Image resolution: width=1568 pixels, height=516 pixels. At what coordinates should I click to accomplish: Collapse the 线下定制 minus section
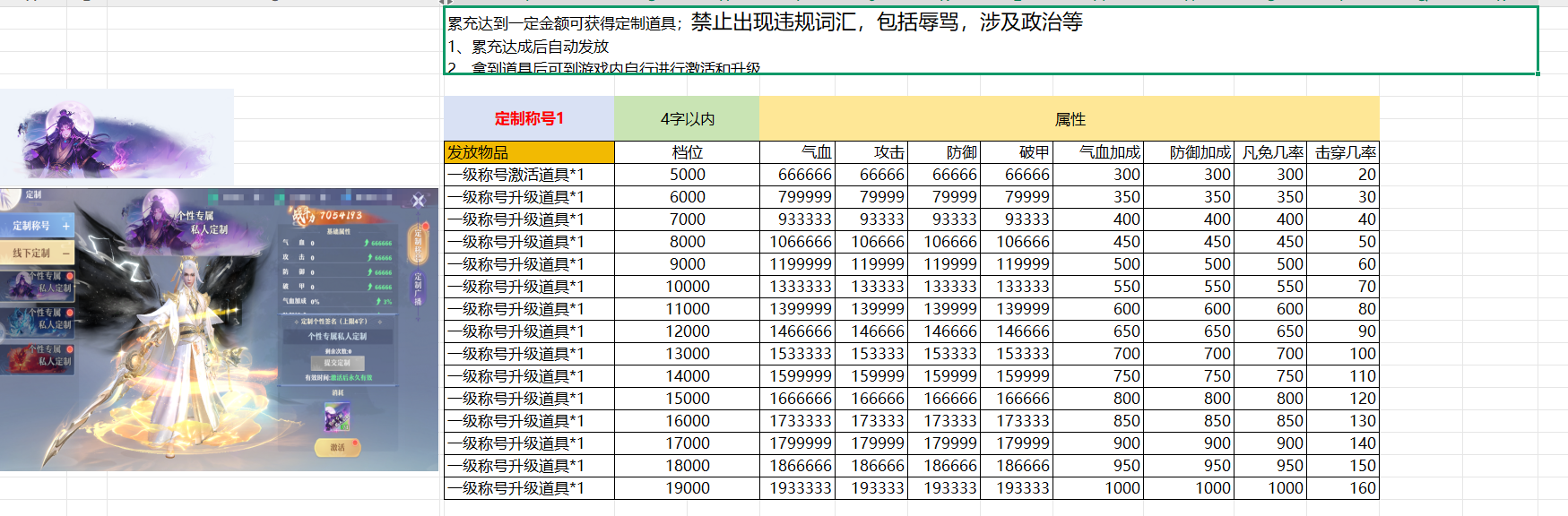(x=65, y=254)
